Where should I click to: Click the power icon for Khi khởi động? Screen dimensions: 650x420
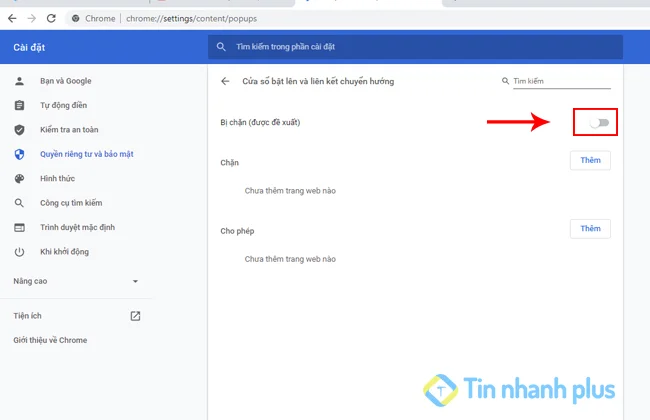click(x=19, y=252)
